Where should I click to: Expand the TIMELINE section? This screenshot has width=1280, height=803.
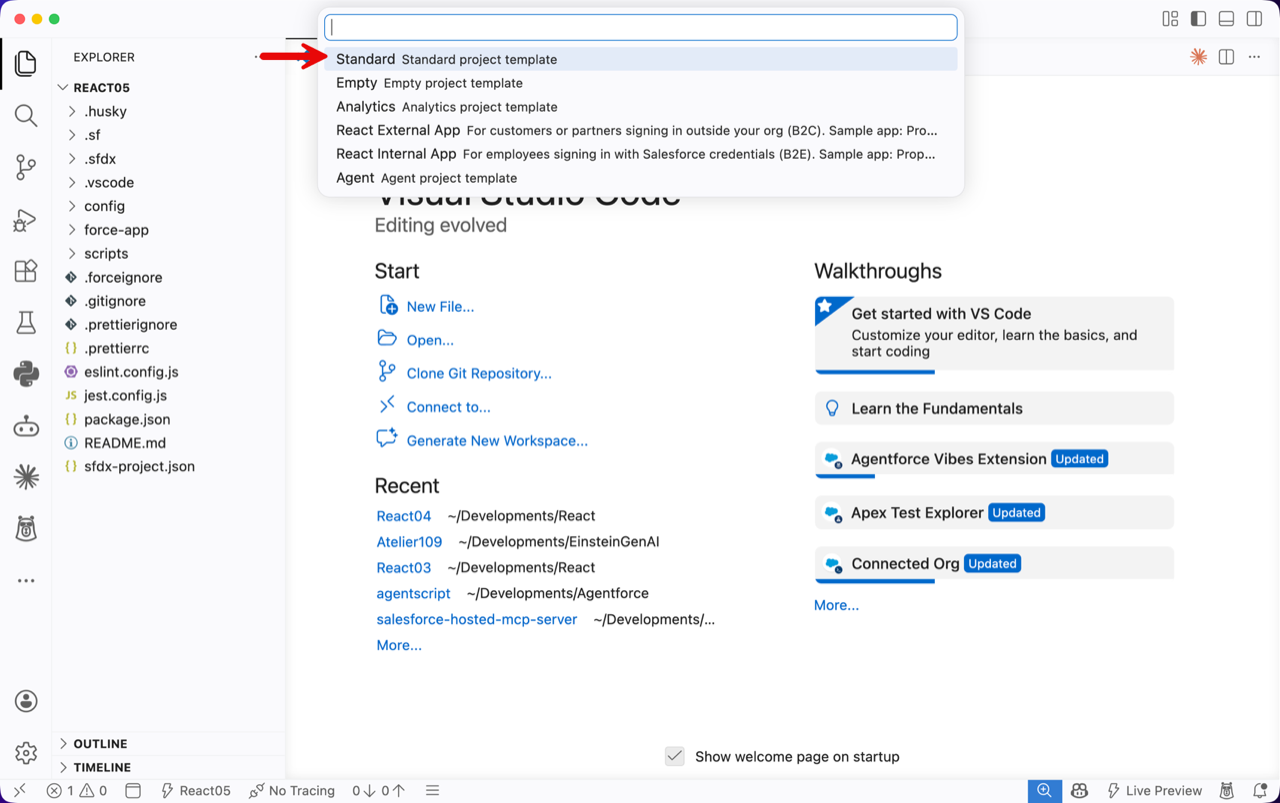102,767
